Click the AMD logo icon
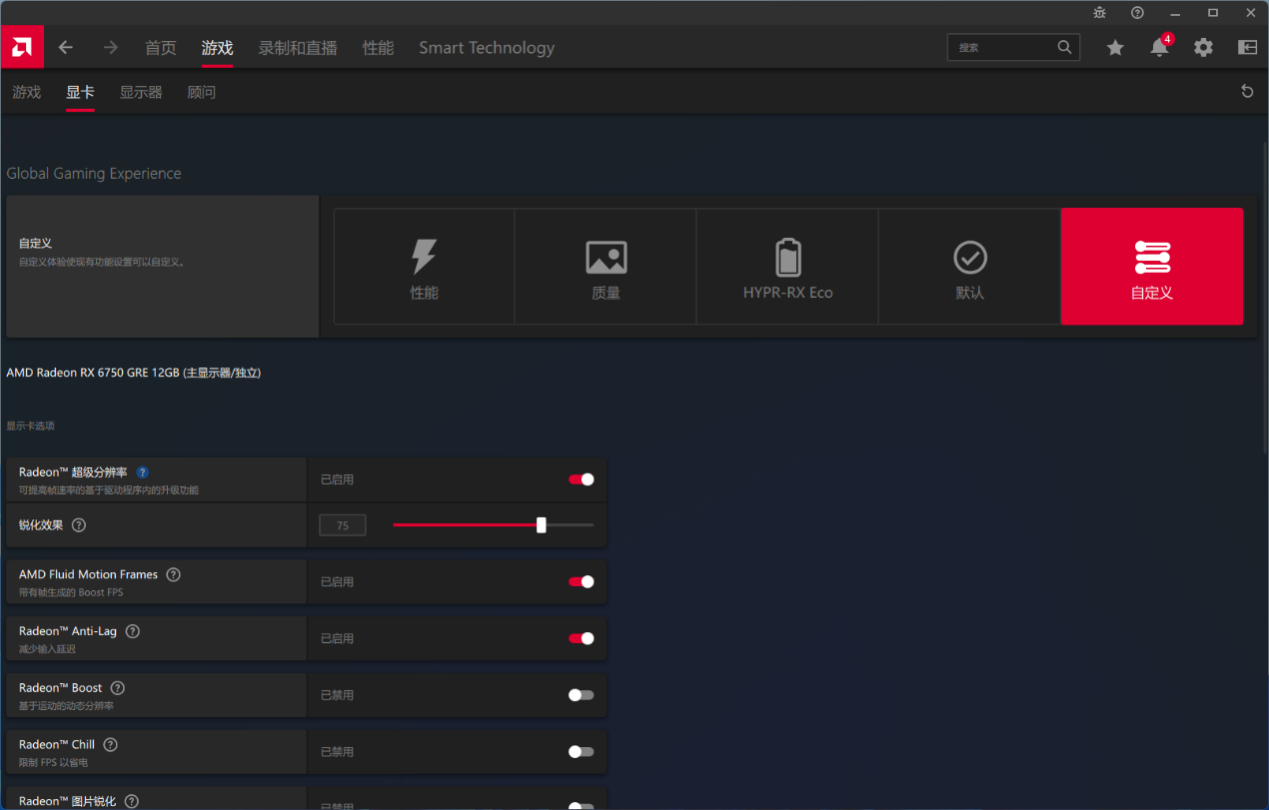Viewport: 1269px width, 810px height. [x=21, y=47]
